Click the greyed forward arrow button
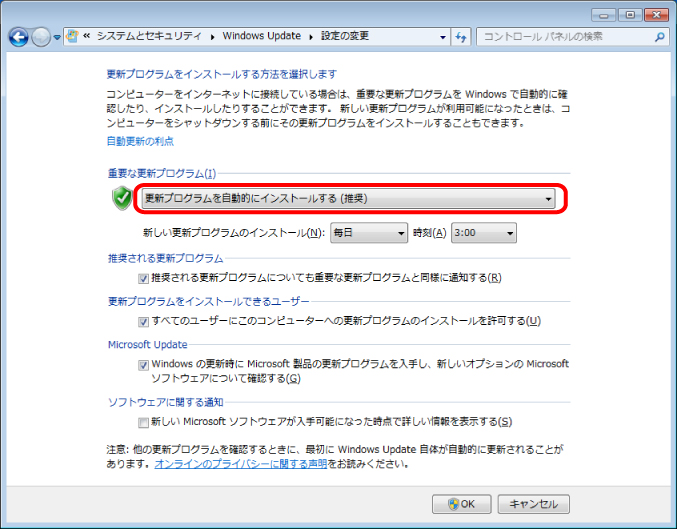Screen dimensions: 677x529 tap(41, 37)
